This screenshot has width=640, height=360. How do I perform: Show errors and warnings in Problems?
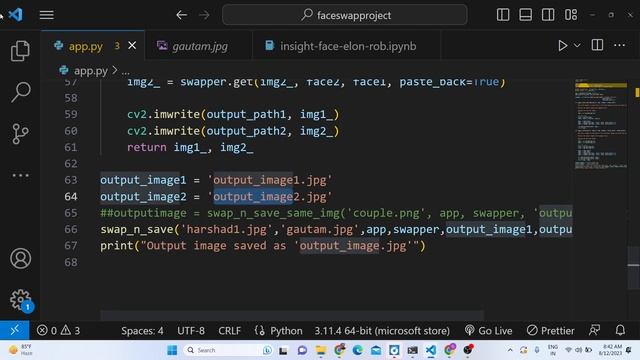(x=58, y=330)
